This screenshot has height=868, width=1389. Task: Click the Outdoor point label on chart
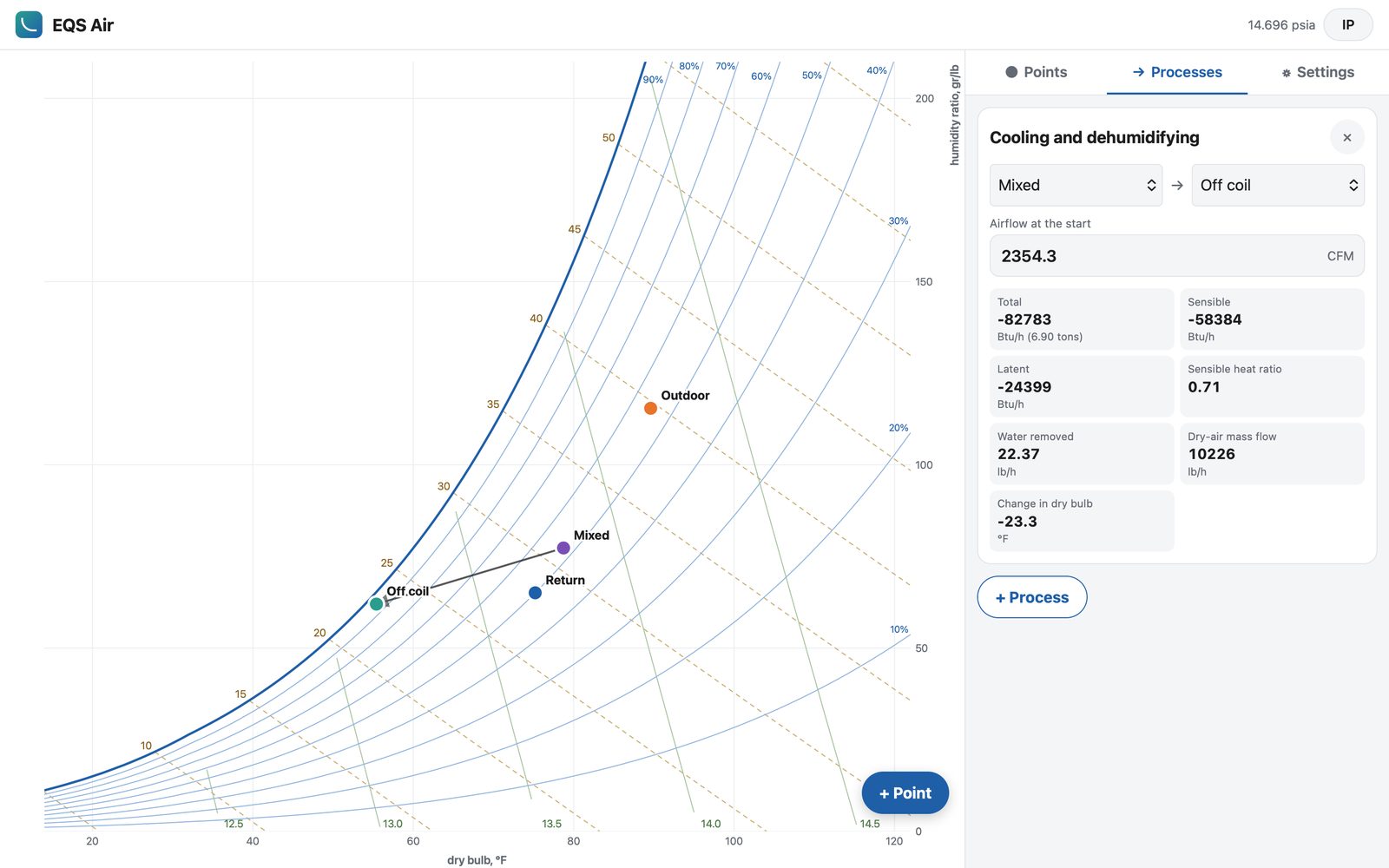pyautogui.click(x=685, y=396)
